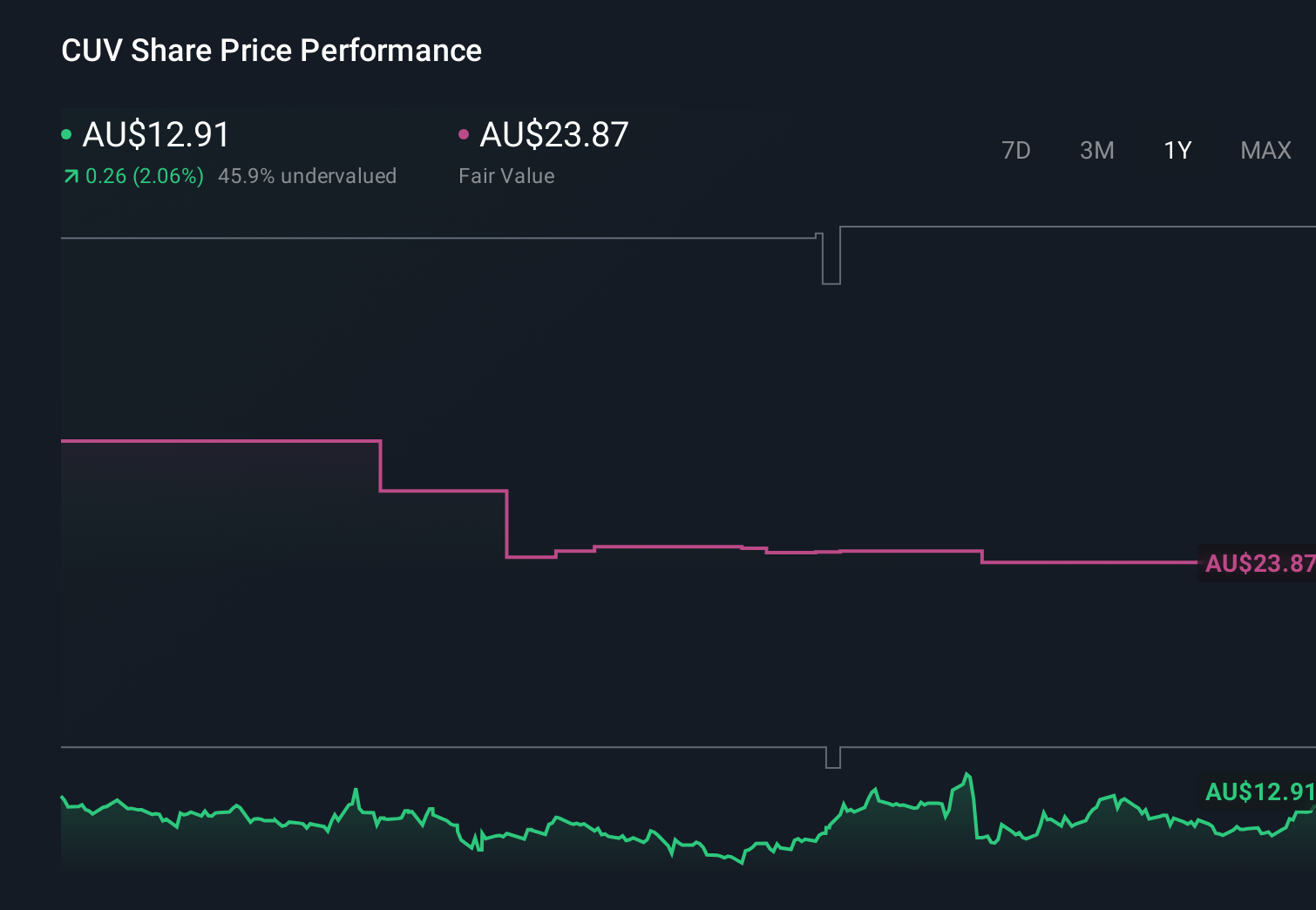This screenshot has height=910, width=1316.
Task: Click the green share price legend dot
Action: [66, 134]
